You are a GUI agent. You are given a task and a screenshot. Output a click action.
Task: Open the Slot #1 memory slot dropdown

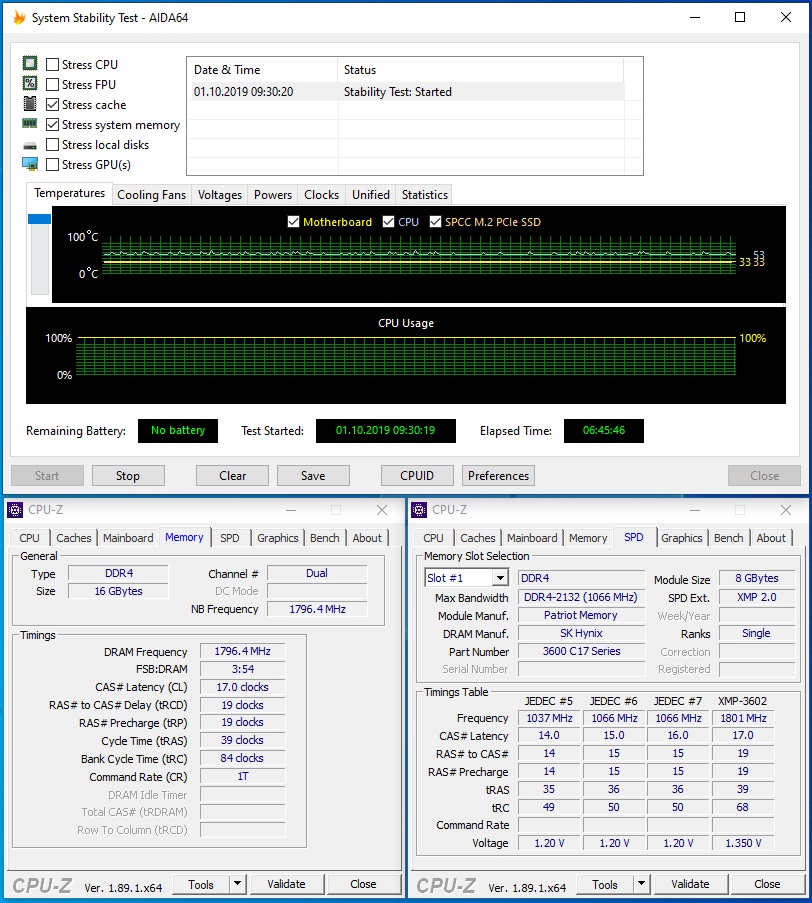(x=500, y=578)
